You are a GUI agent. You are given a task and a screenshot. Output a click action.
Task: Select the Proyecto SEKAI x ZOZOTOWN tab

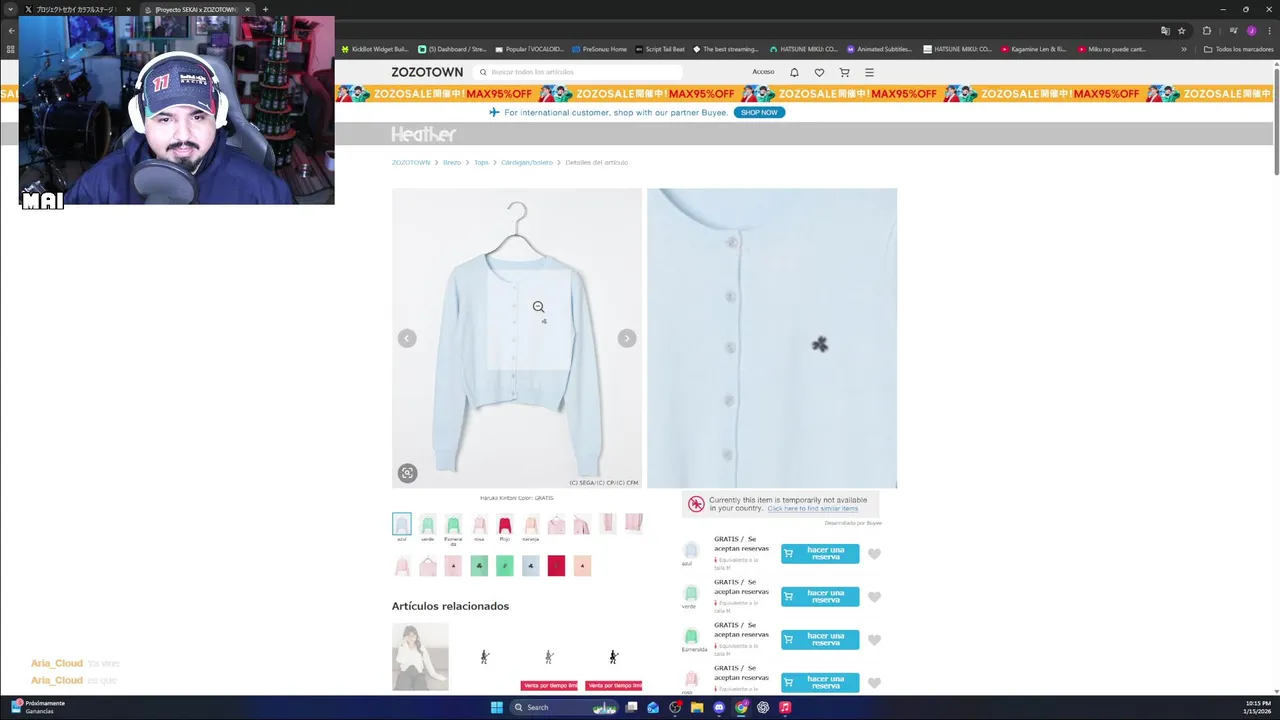coord(196,9)
